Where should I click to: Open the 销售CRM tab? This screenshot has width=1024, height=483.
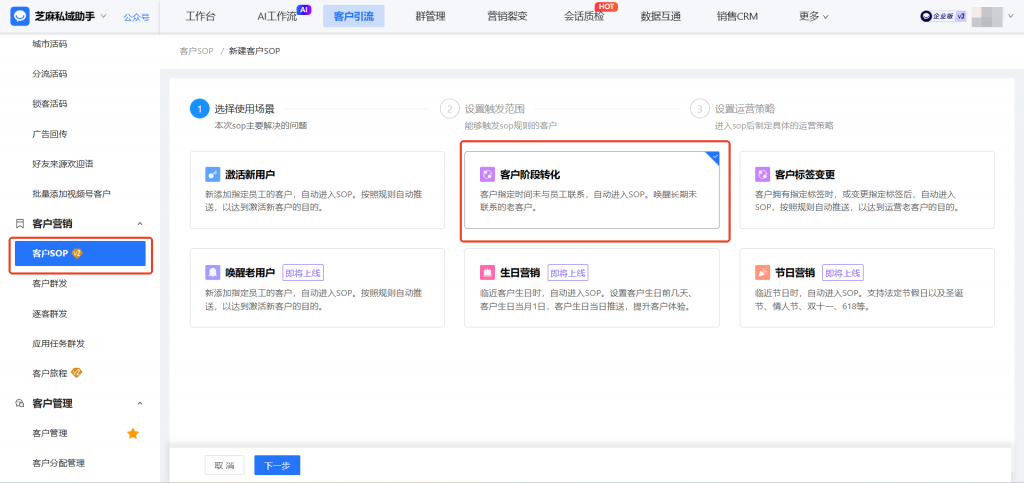[x=737, y=16]
